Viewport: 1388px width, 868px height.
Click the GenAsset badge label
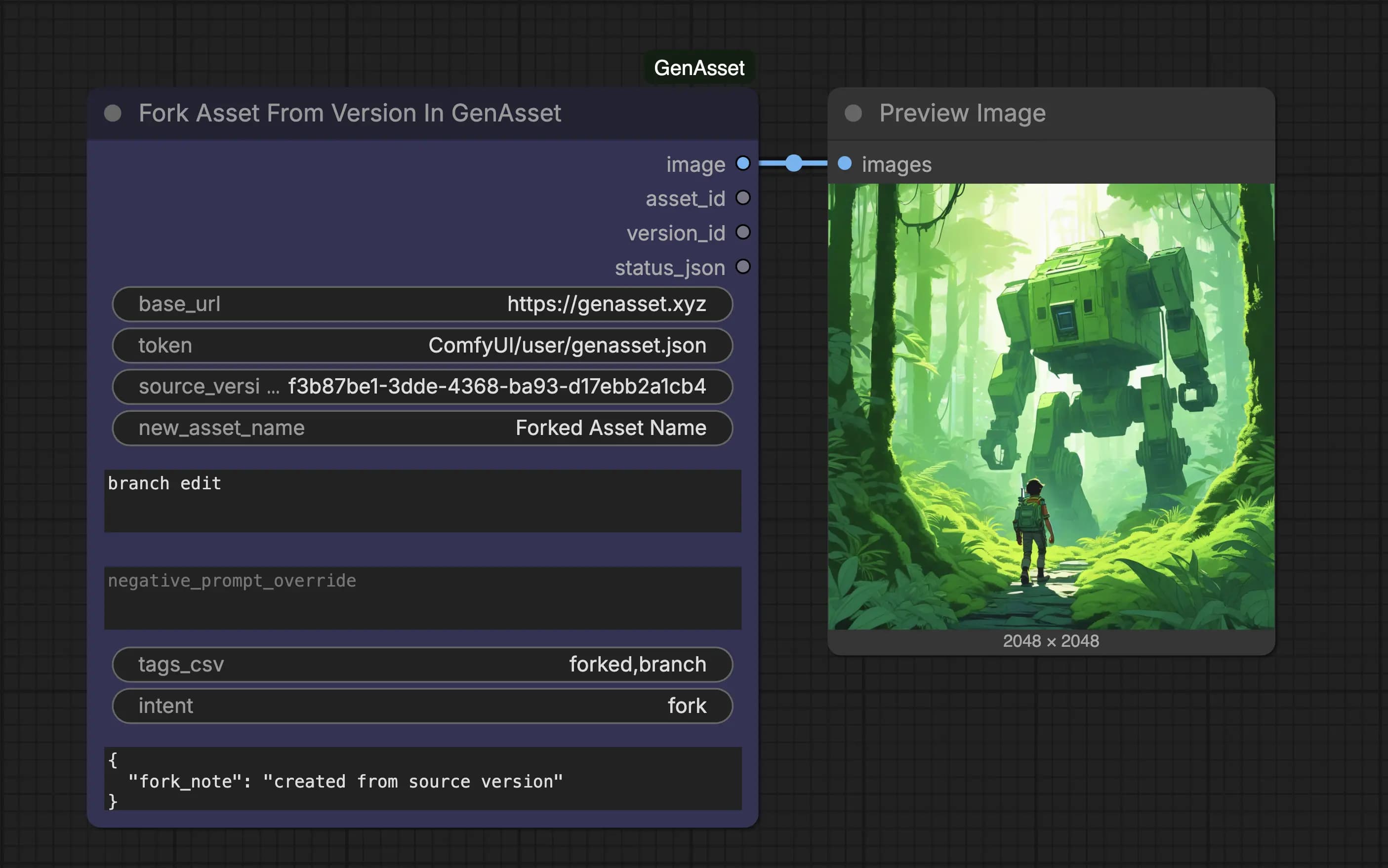699,68
